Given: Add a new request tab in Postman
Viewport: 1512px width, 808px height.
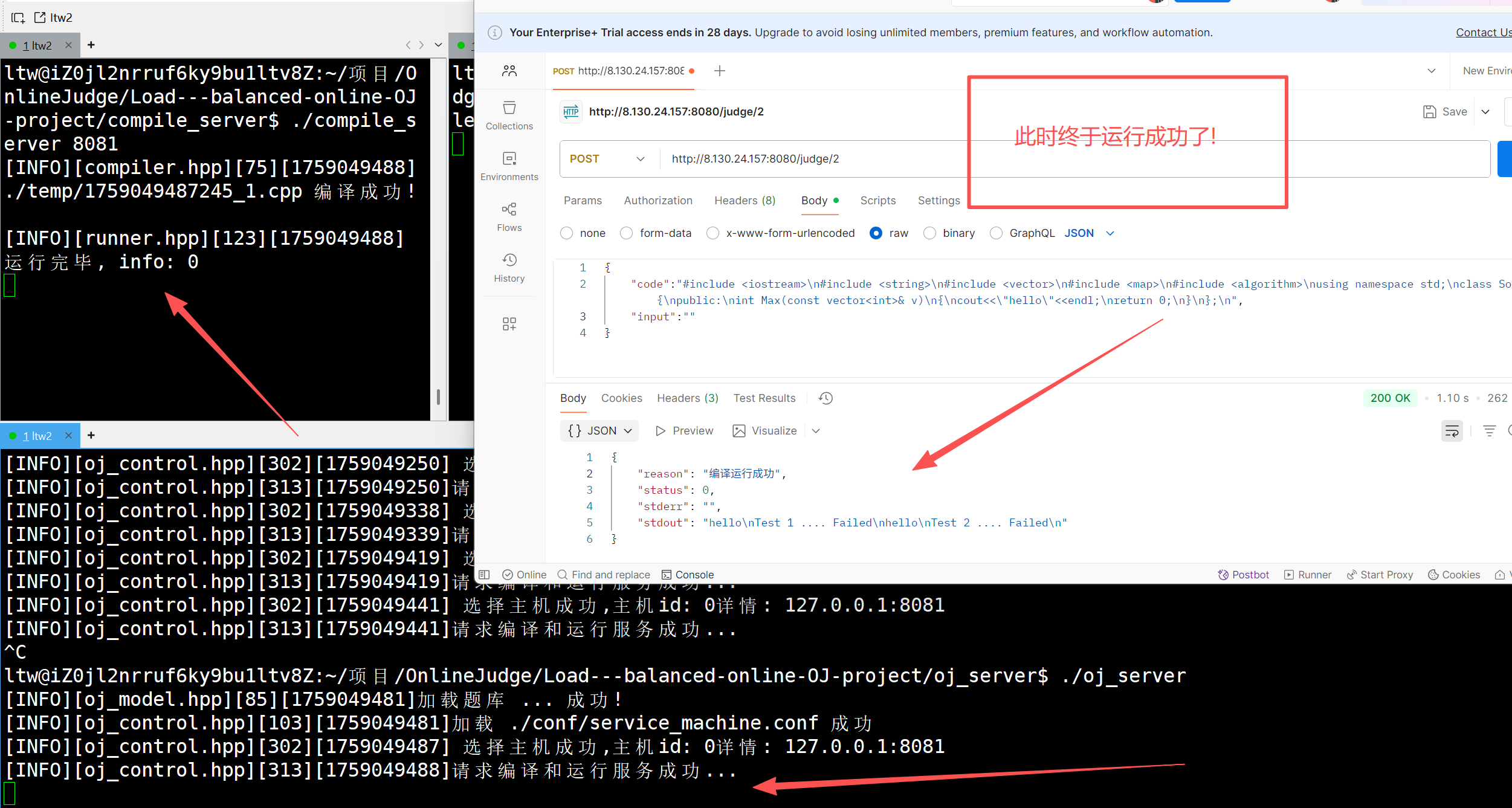Looking at the screenshot, I should point(719,71).
